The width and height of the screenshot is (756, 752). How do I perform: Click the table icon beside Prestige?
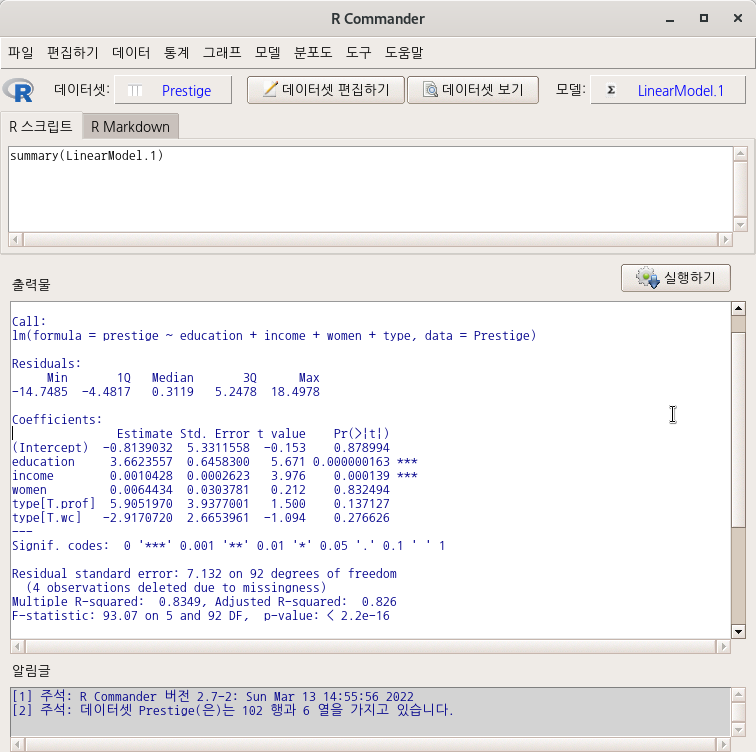(135, 90)
